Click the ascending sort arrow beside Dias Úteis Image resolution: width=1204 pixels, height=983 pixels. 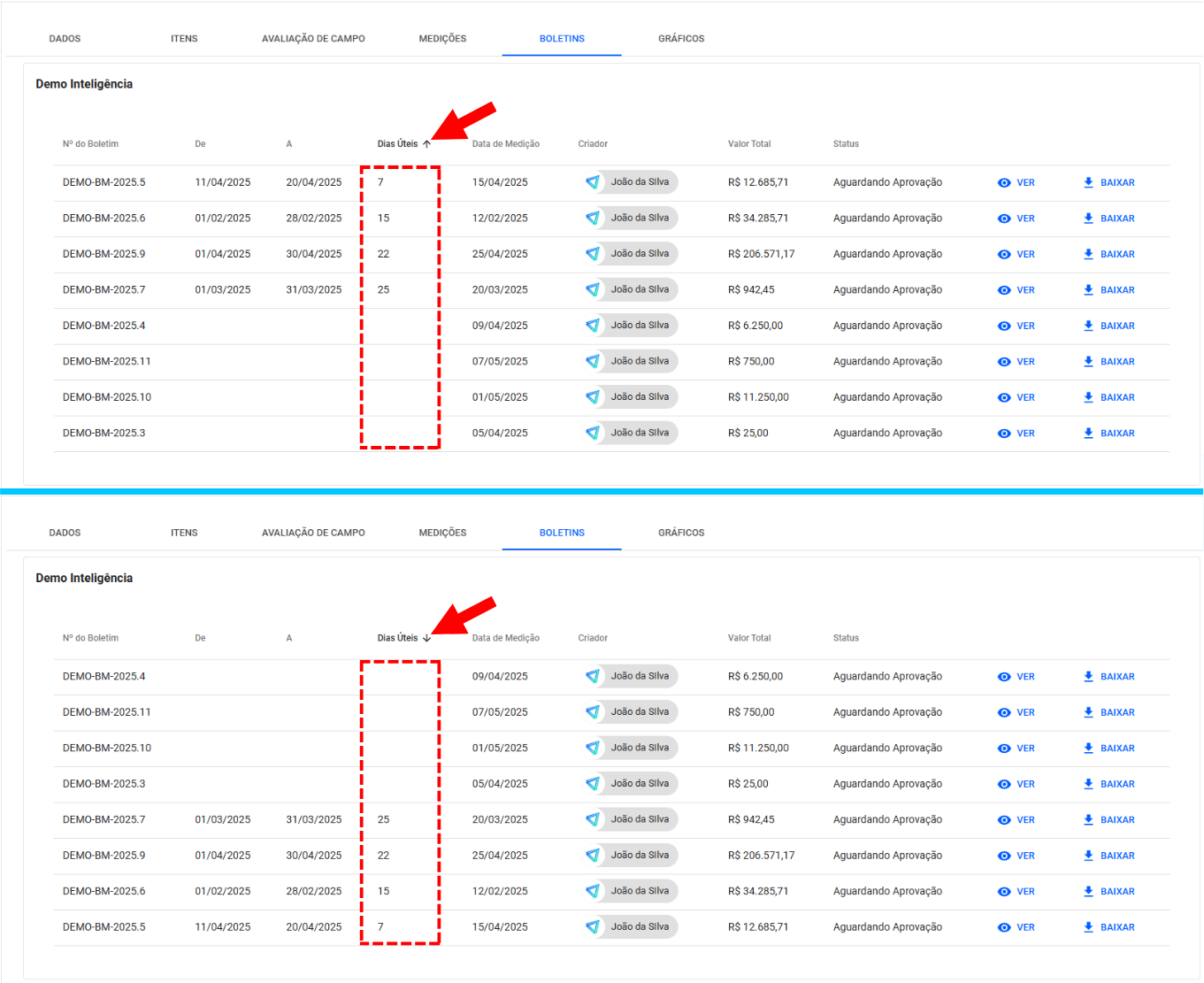(x=427, y=144)
